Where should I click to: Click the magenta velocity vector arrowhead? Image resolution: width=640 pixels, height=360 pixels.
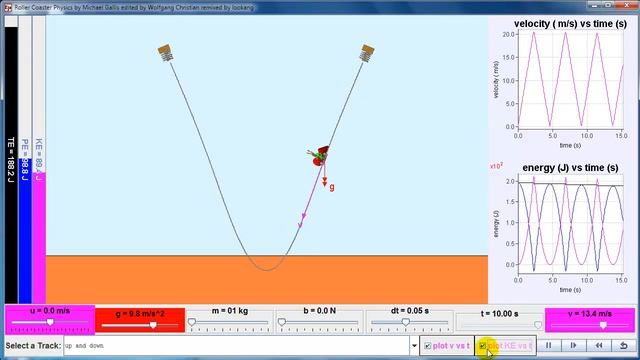(303, 216)
